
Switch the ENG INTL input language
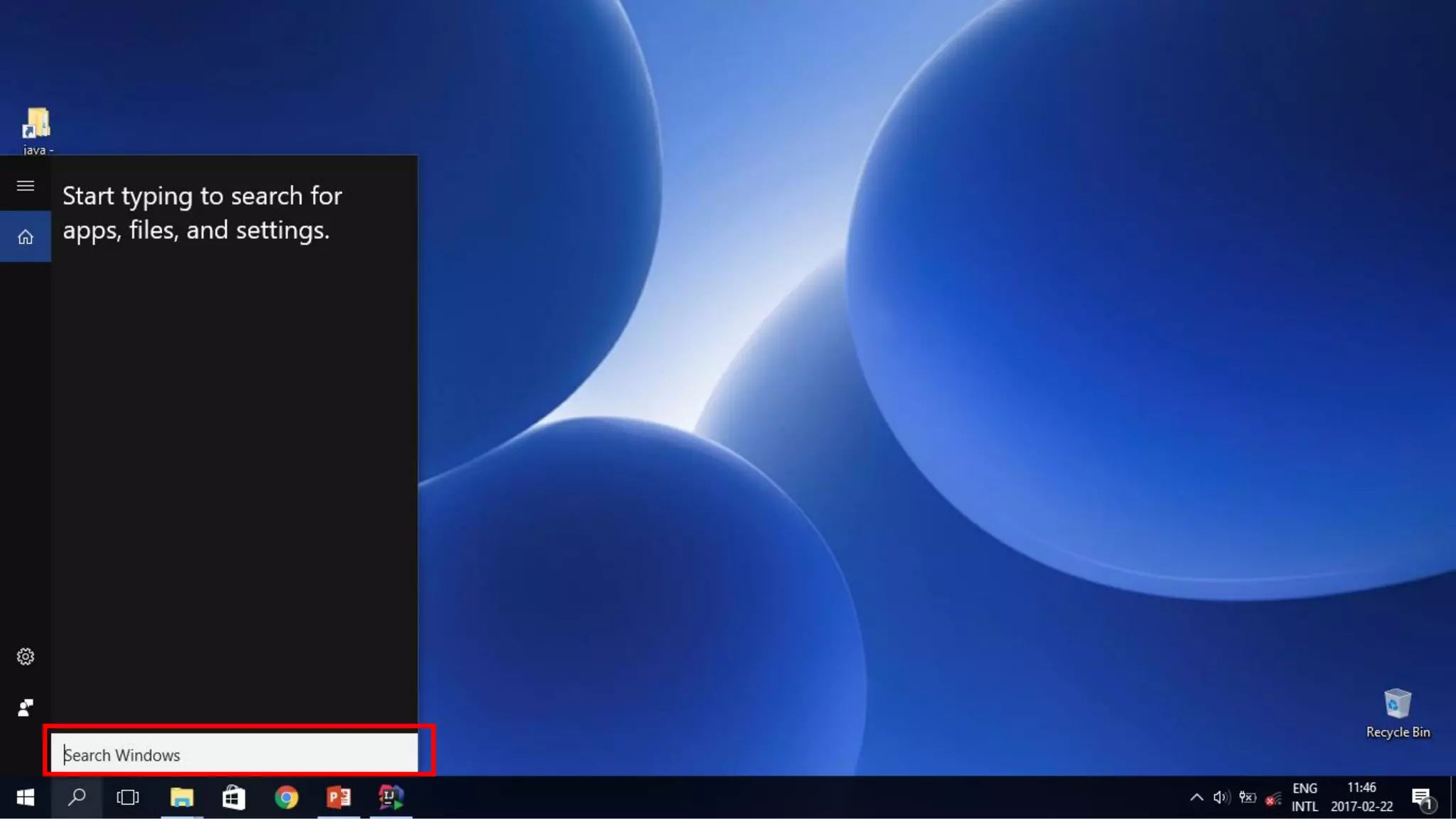pyautogui.click(x=1305, y=798)
